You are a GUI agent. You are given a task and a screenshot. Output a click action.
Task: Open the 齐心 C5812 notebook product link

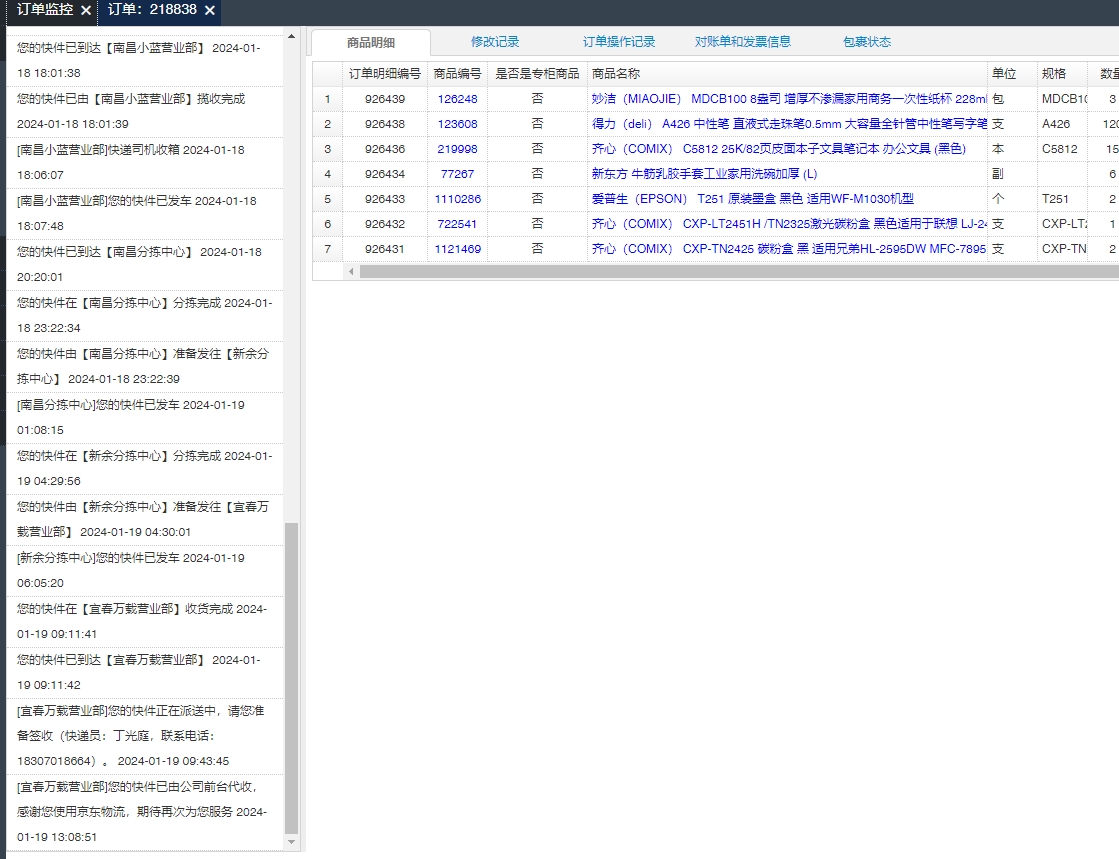779,148
